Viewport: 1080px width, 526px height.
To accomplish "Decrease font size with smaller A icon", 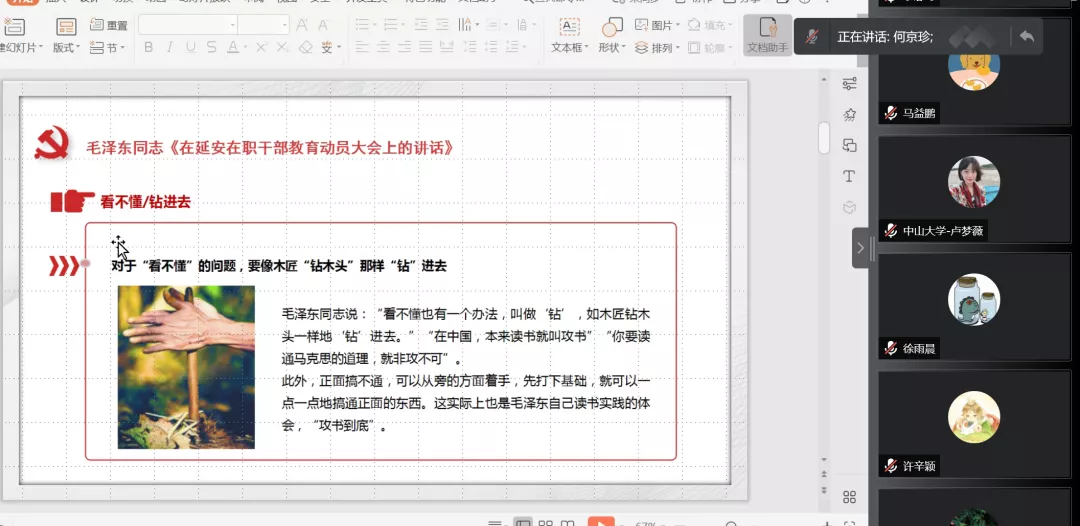I will 322,25.
